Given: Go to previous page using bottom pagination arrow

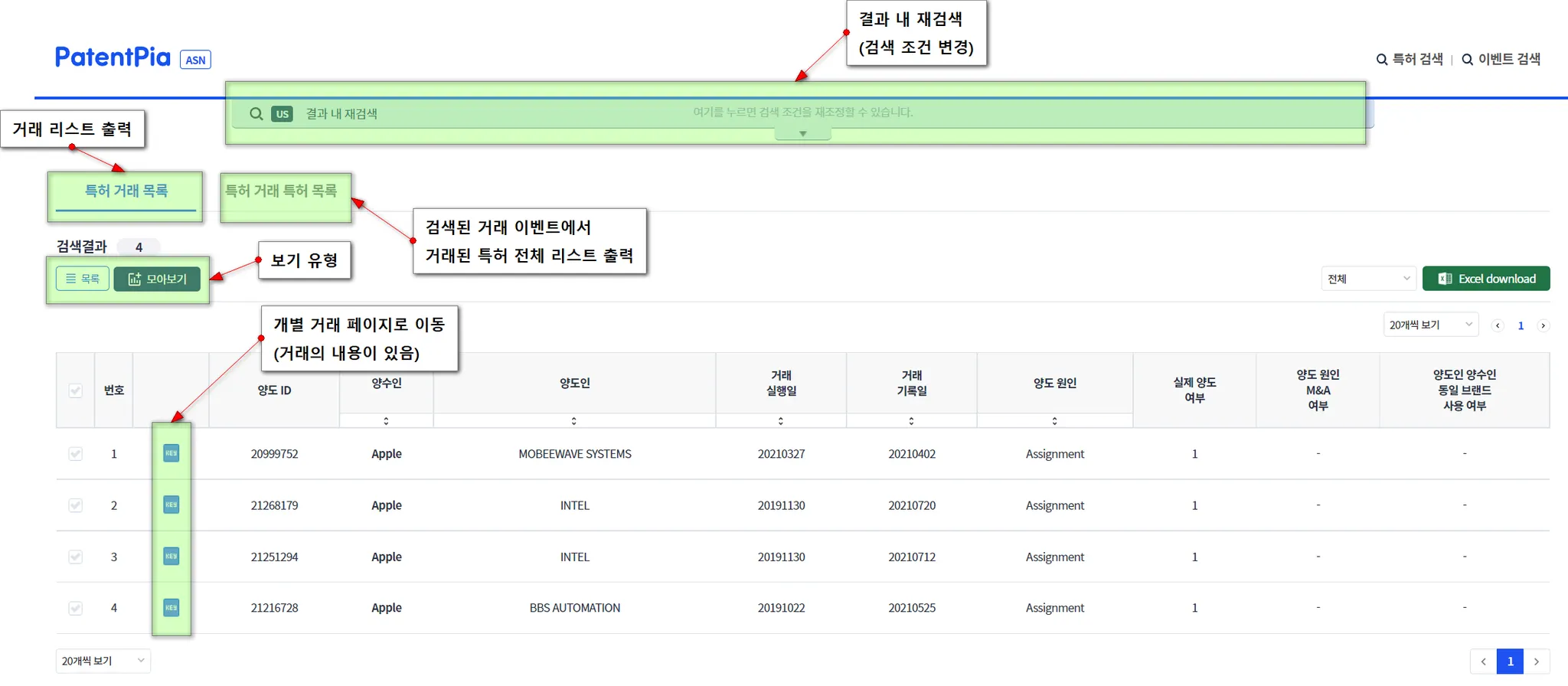Looking at the screenshot, I should point(1484,661).
